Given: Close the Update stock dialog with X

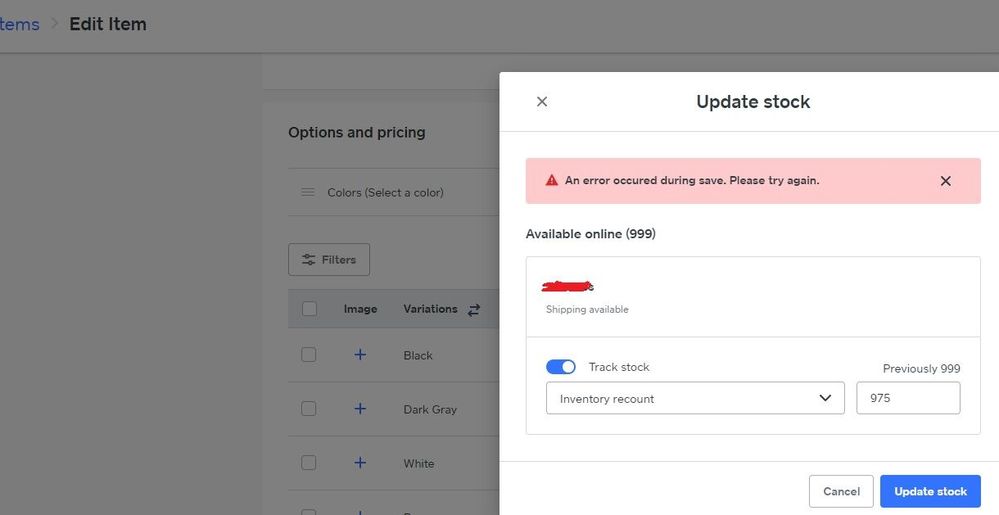Looking at the screenshot, I should pos(542,102).
